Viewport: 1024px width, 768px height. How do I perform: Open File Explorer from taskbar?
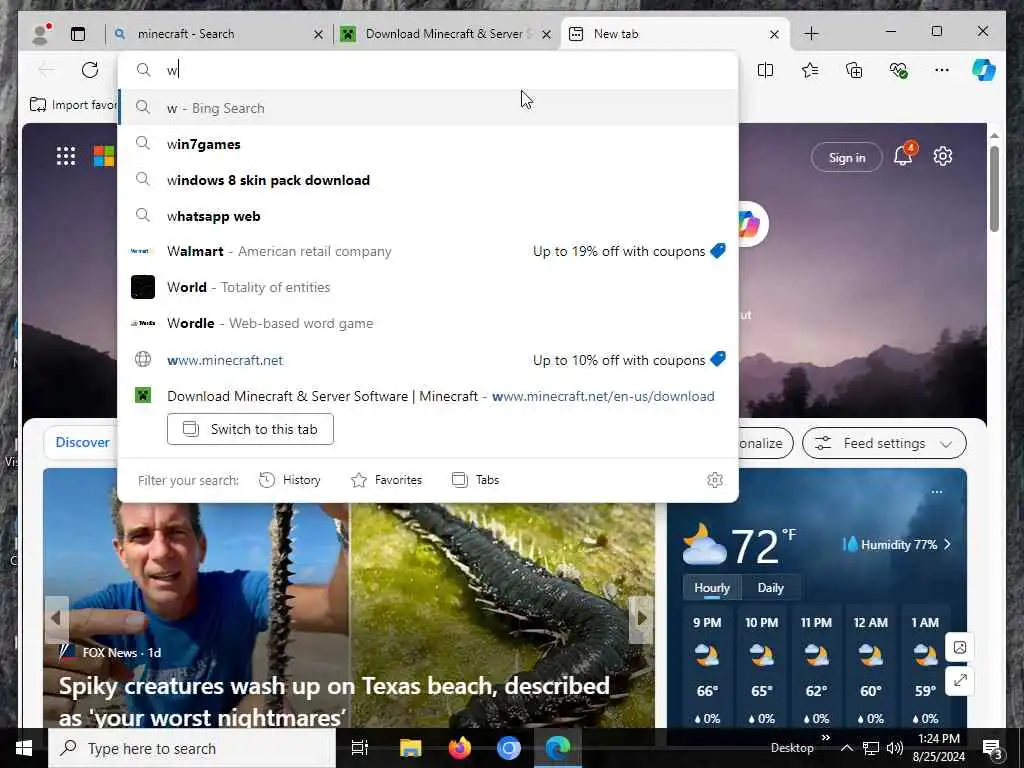(x=411, y=748)
